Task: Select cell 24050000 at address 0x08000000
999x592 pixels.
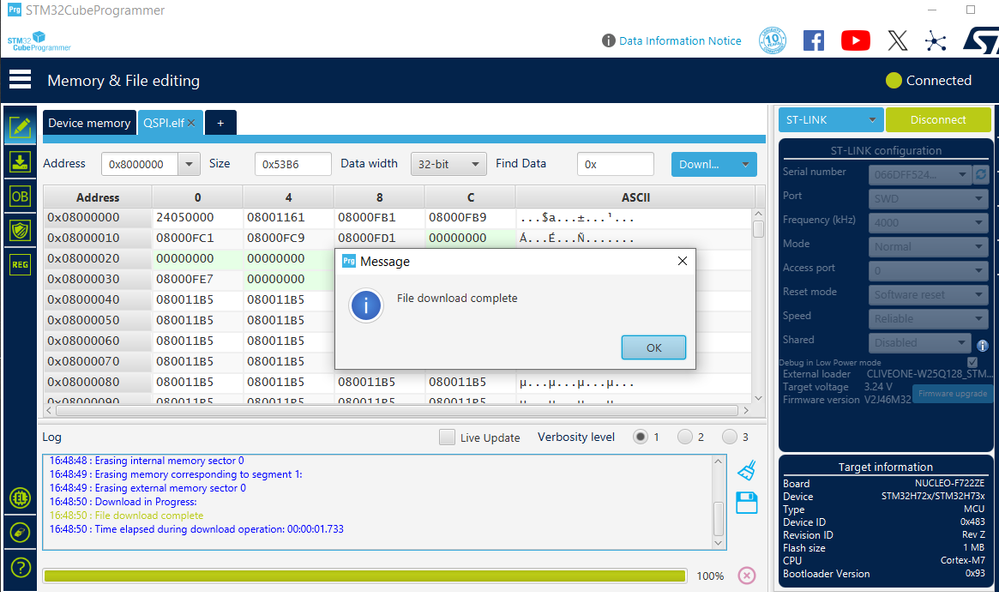Action: click(x=198, y=217)
